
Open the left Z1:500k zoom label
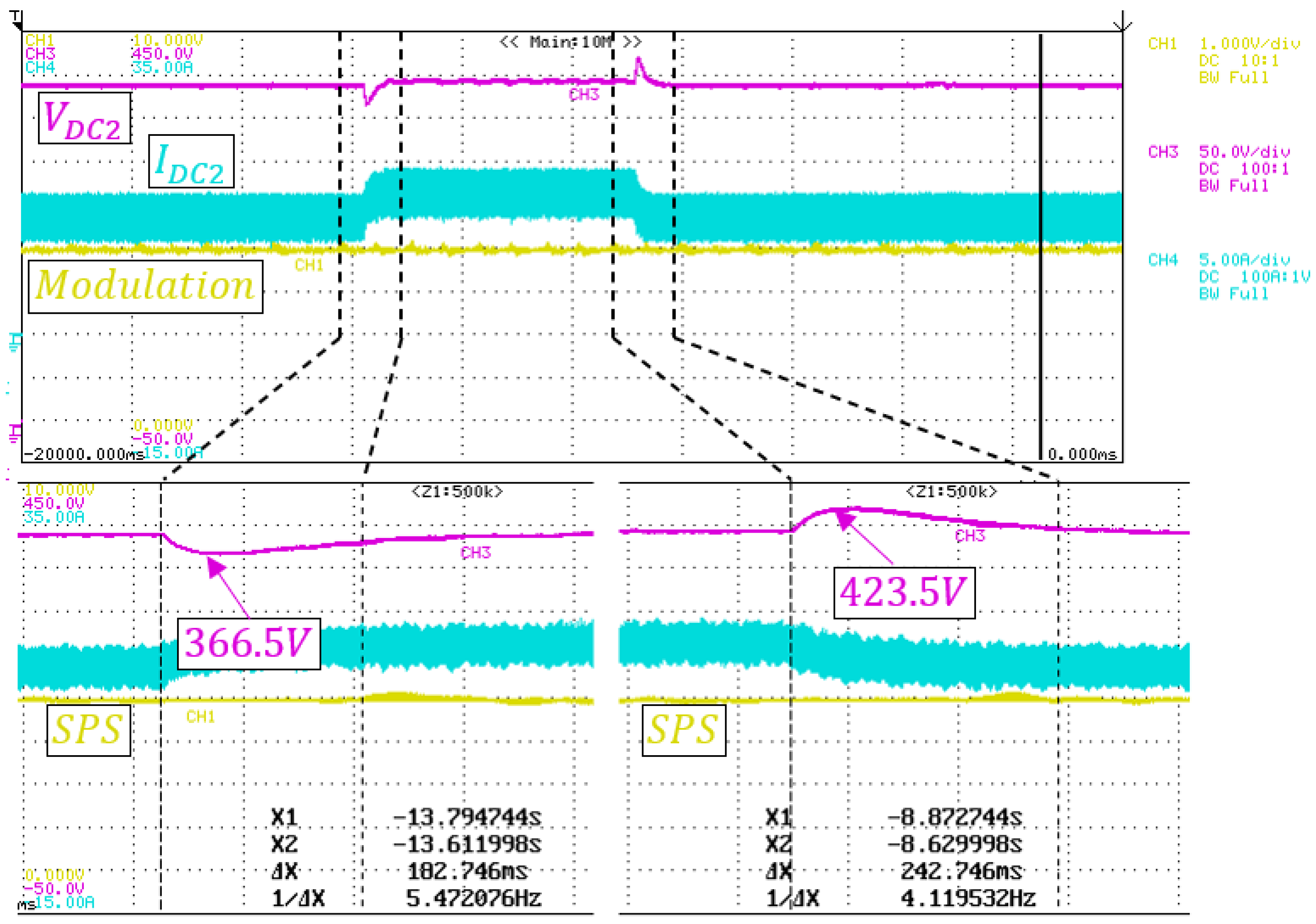pos(457,492)
